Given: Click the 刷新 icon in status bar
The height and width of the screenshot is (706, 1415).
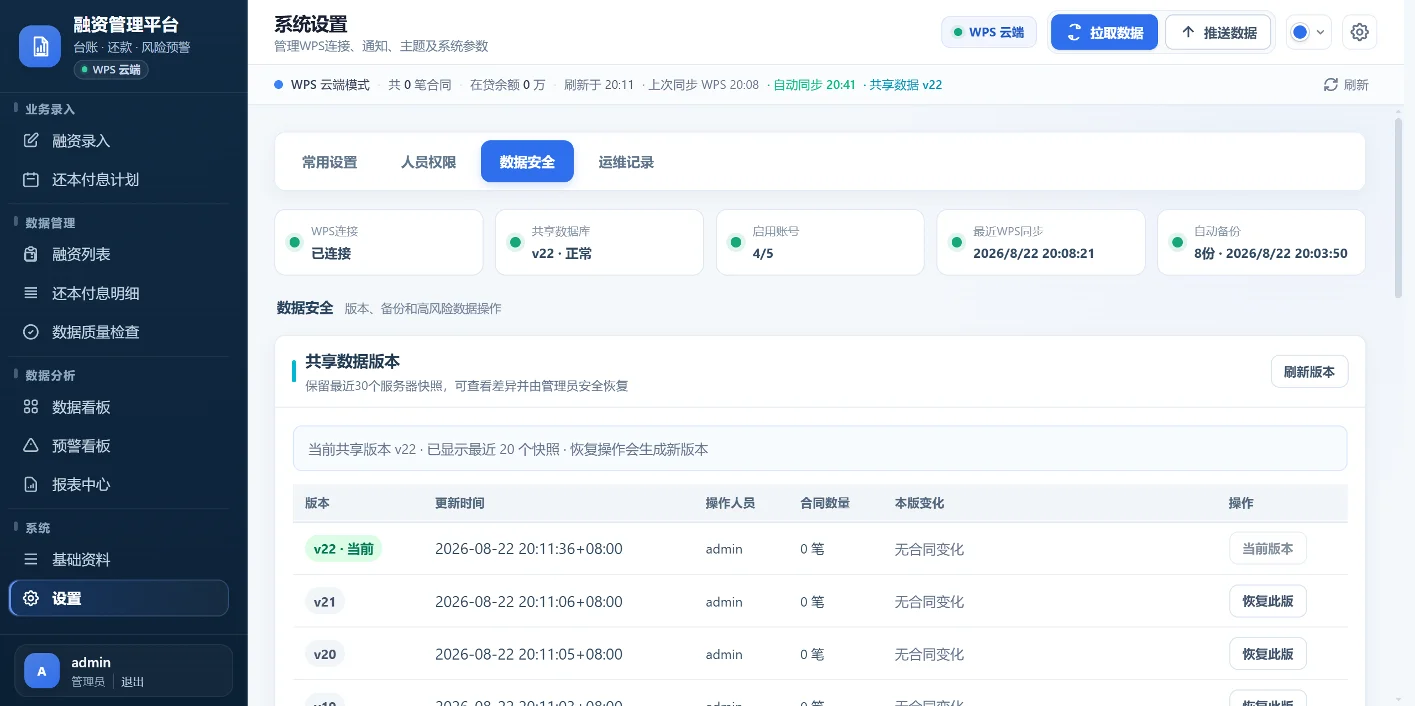Looking at the screenshot, I should 1330,85.
